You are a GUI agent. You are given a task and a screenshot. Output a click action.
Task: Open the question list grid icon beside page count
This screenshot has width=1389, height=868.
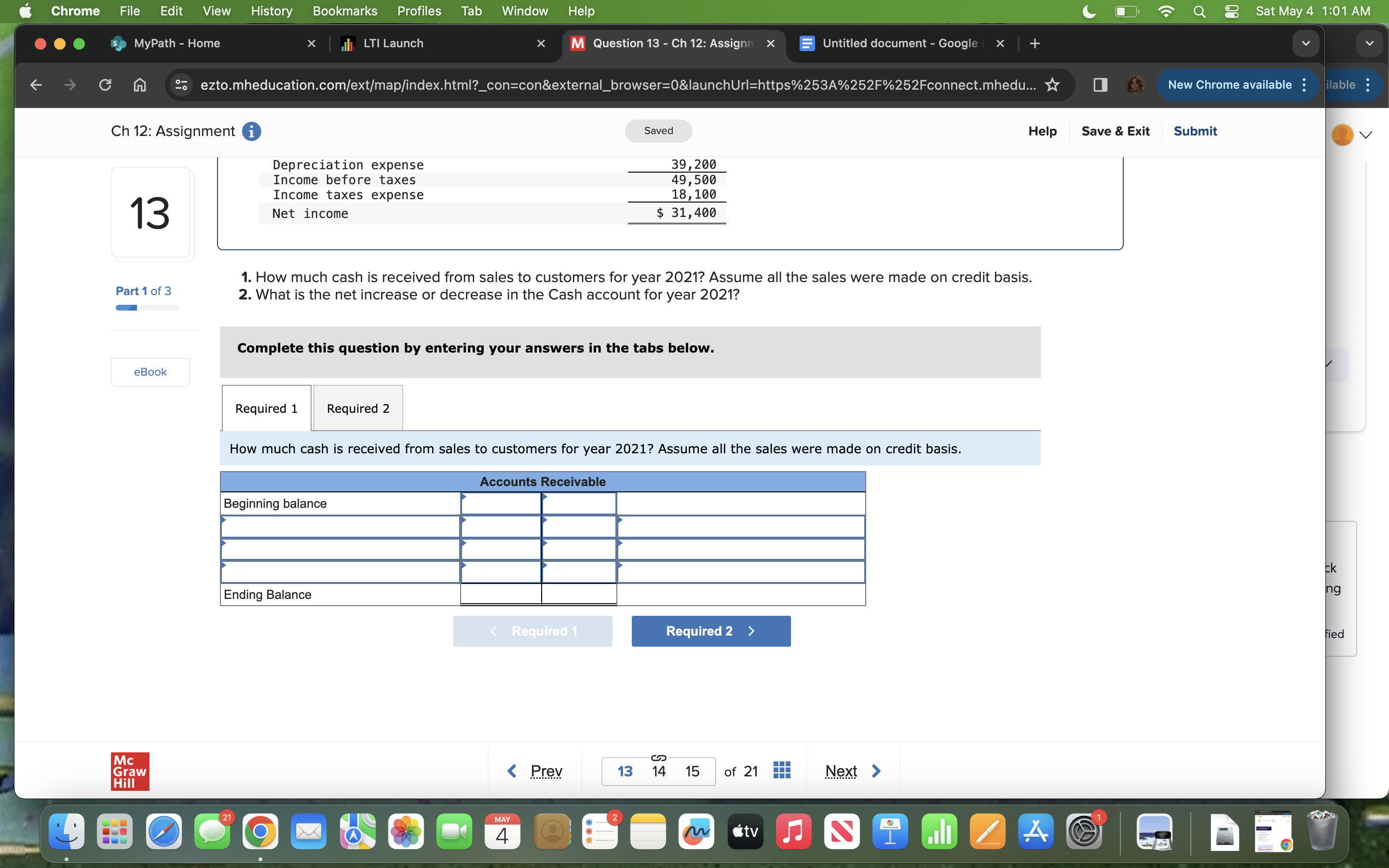(x=782, y=770)
